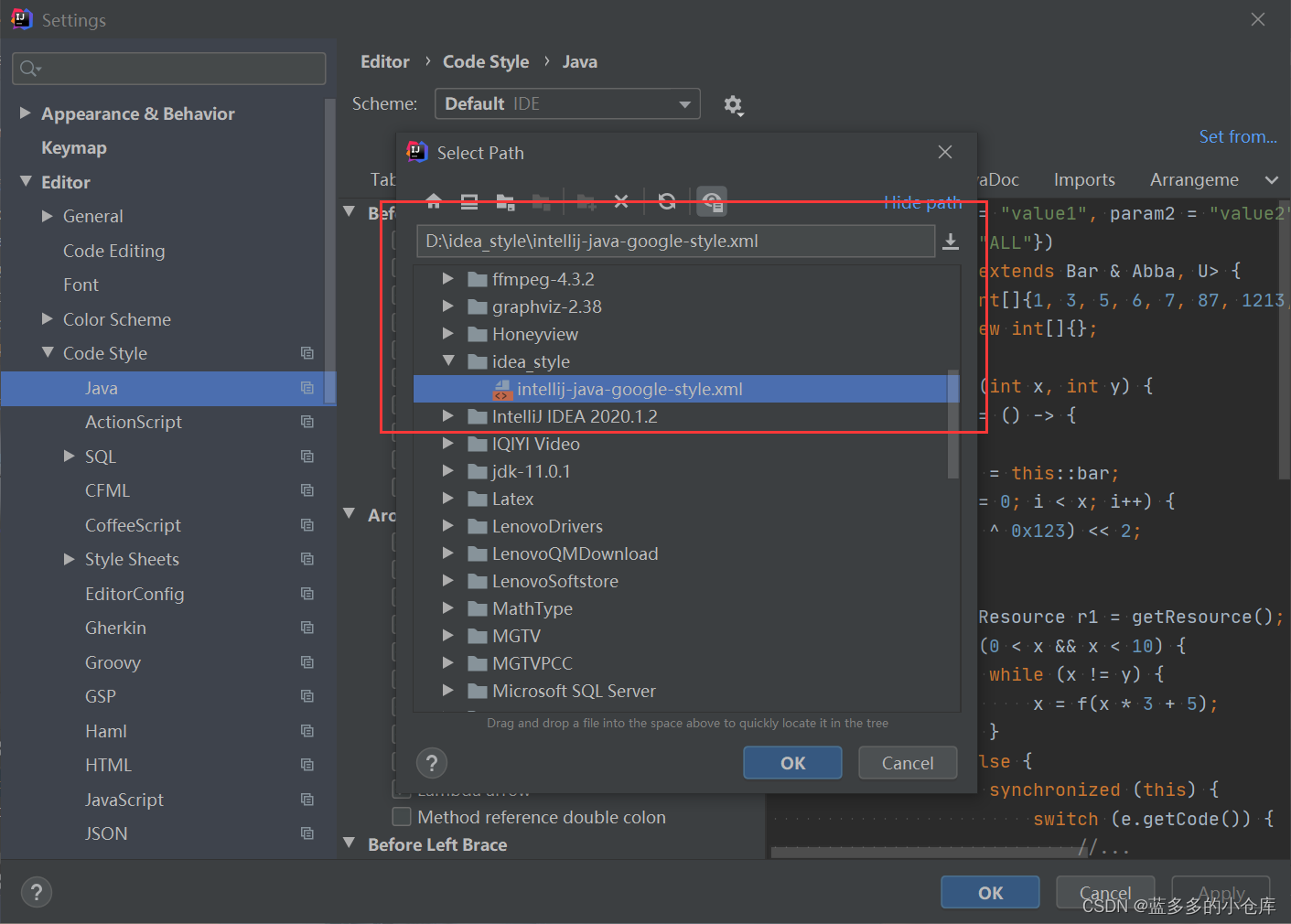Open help for the Select Path dialog
Viewport: 1291px width, 924px height.
click(431, 762)
